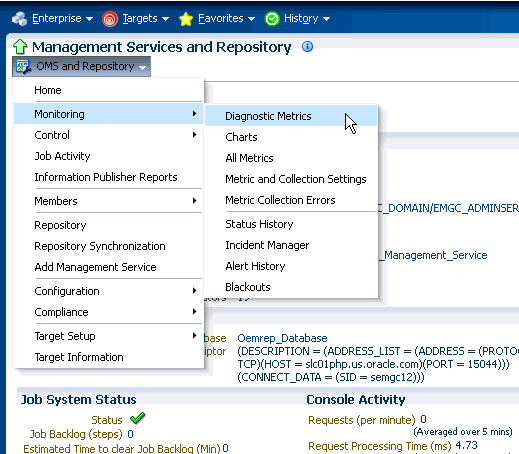
Task: Choose Blackouts submenu item
Action: (x=291, y=287)
